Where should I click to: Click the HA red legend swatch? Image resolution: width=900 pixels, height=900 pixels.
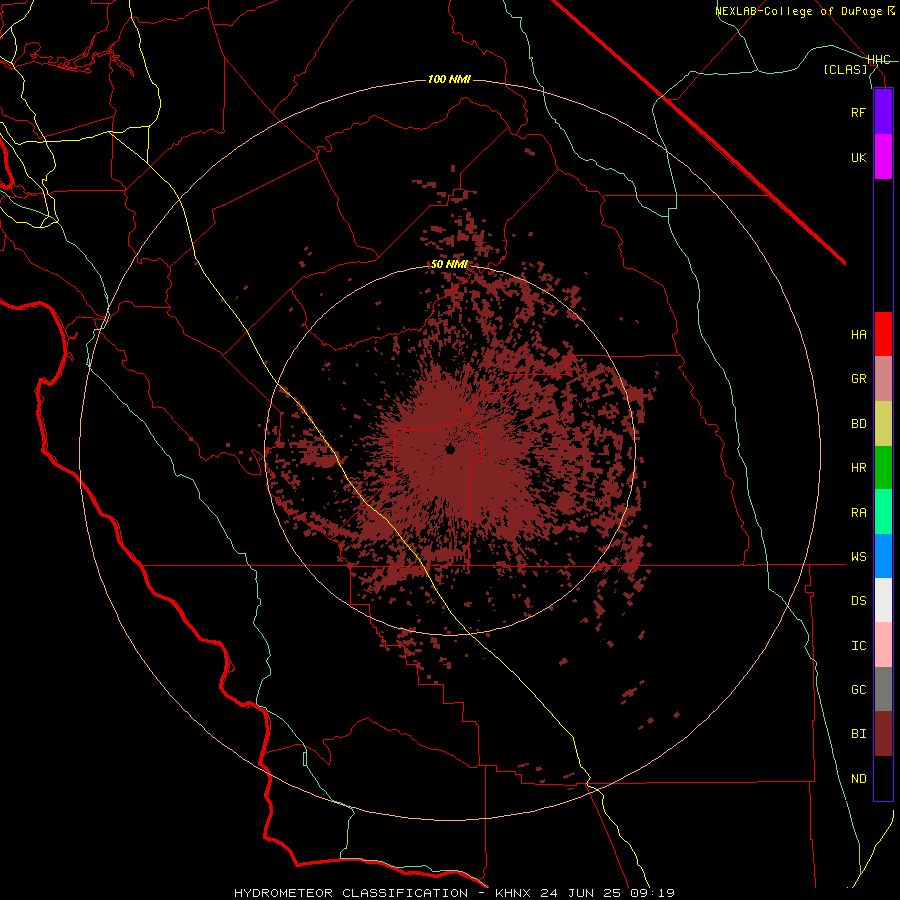pos(883,334)
